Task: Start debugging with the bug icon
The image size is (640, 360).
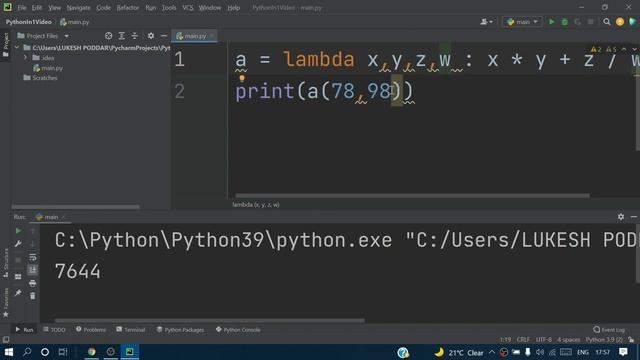Action: click(564, 22)
